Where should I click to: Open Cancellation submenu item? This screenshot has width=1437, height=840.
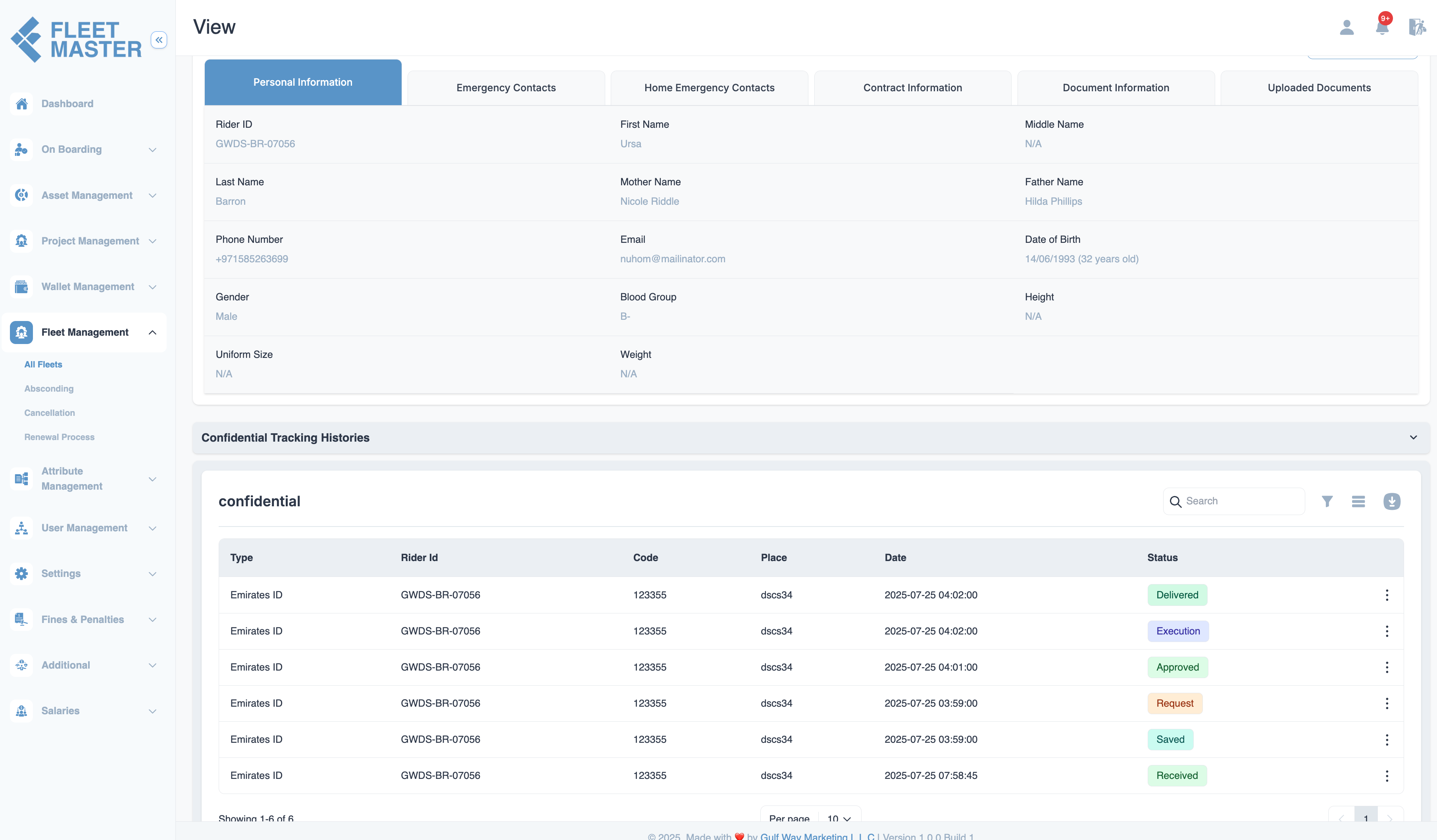point(50,413)
